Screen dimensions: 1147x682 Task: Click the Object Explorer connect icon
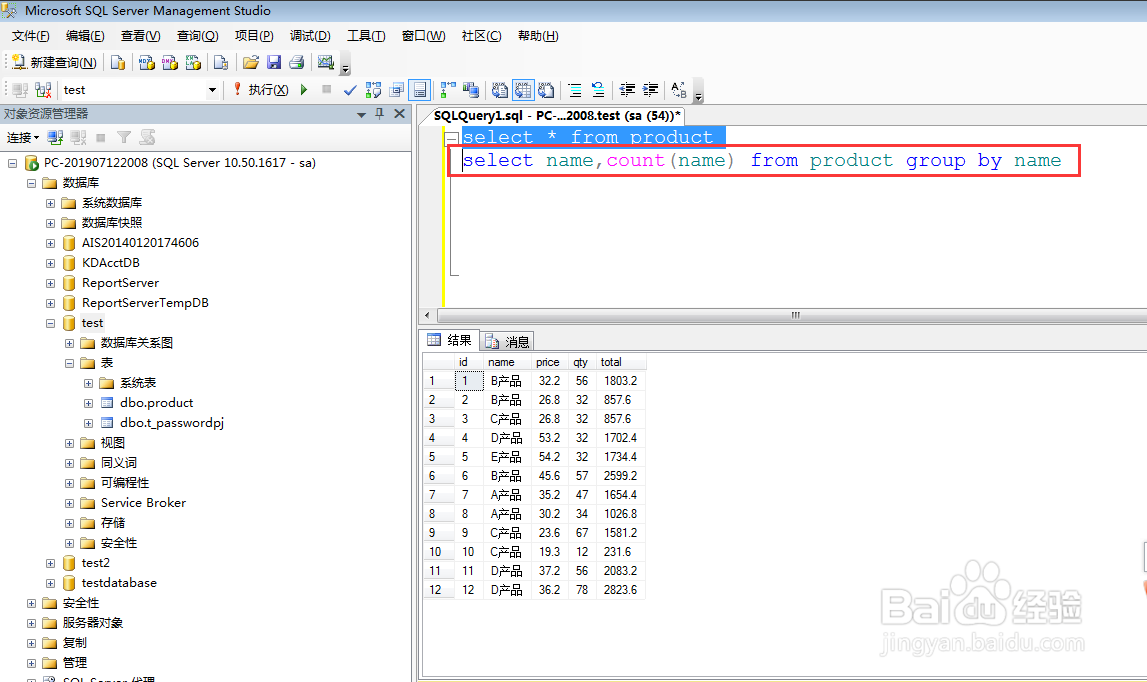tap(55, 138)
